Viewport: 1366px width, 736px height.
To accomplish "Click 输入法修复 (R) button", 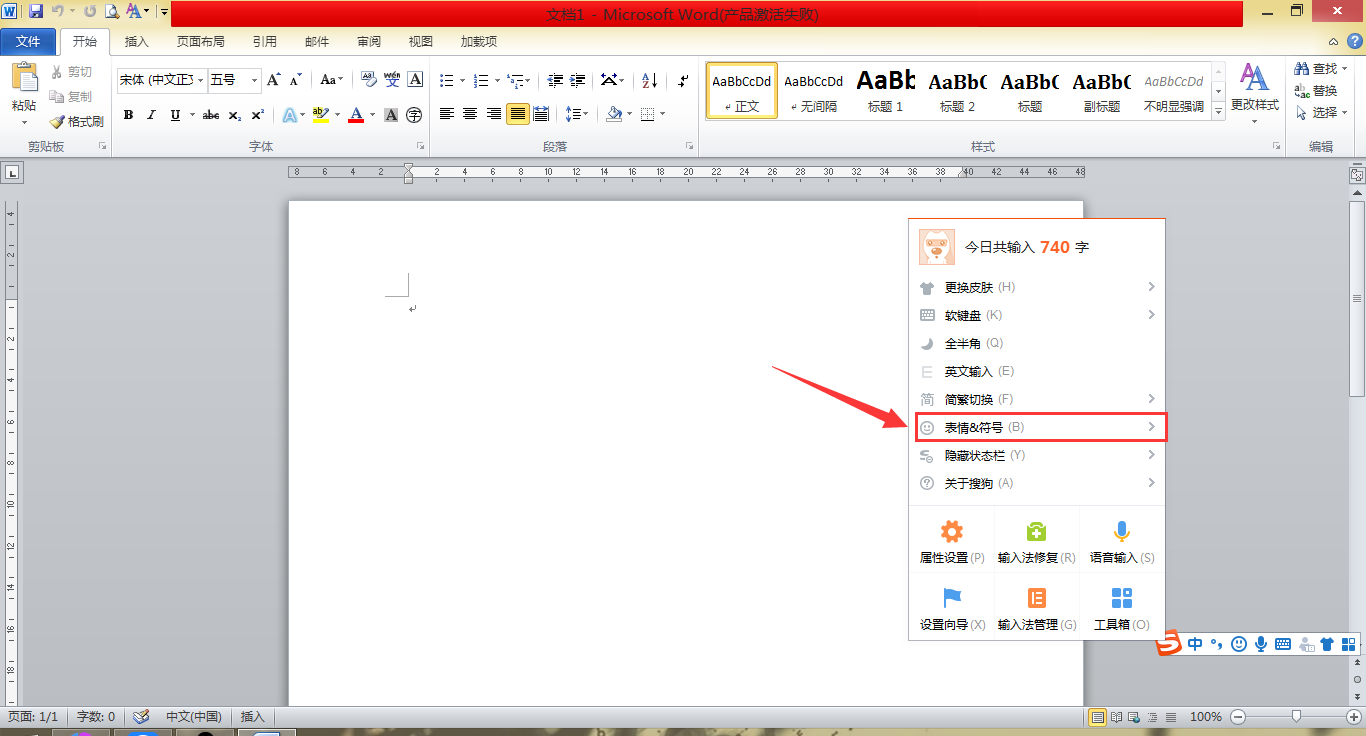I will 1037,542.
